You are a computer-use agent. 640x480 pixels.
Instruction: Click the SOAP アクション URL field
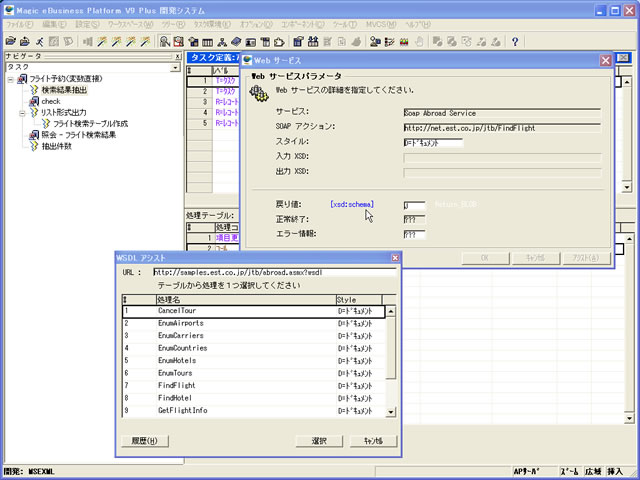pyautogui.click(x=502, y=128)
